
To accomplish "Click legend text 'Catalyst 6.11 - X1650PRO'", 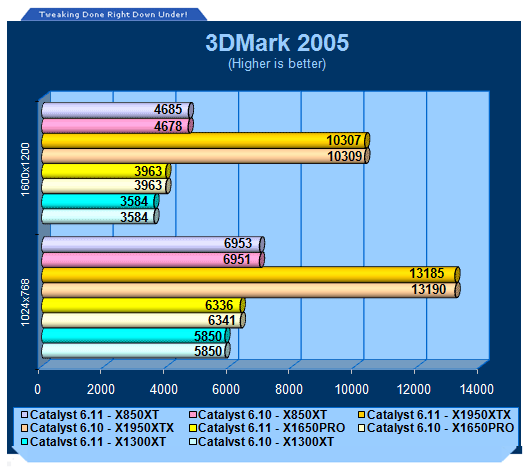I will [x=272, y=428].
